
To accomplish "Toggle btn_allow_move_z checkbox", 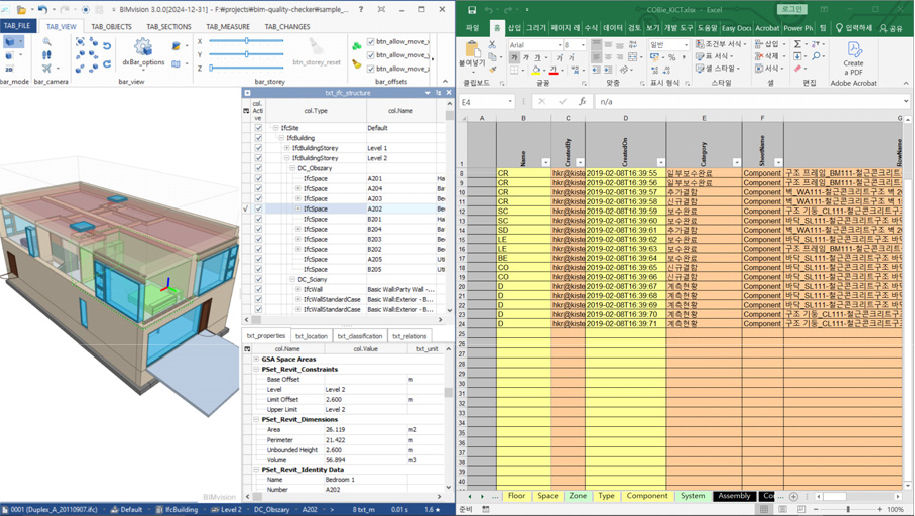I will (x=371, y=69).
